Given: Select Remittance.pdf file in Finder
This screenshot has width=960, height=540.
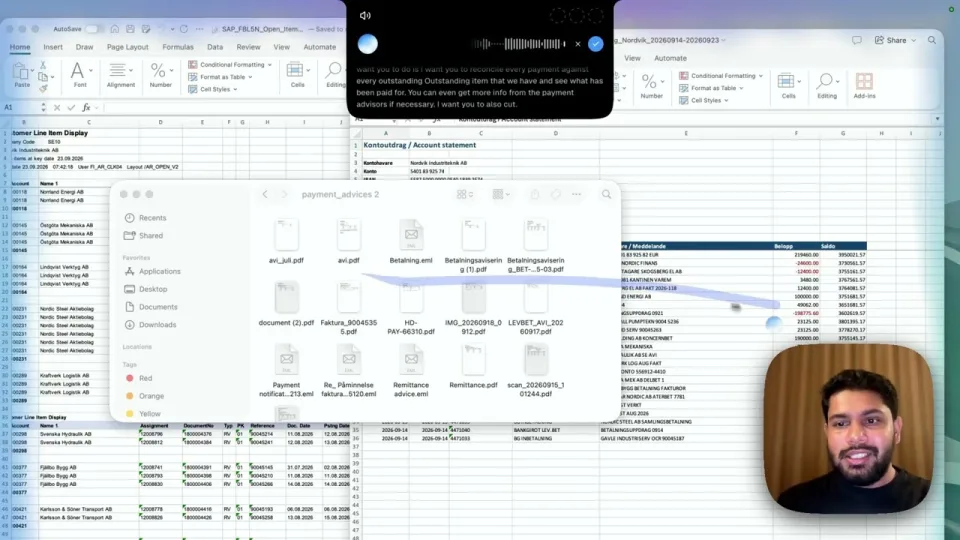Looking at the screenshot, I should 473,366.
